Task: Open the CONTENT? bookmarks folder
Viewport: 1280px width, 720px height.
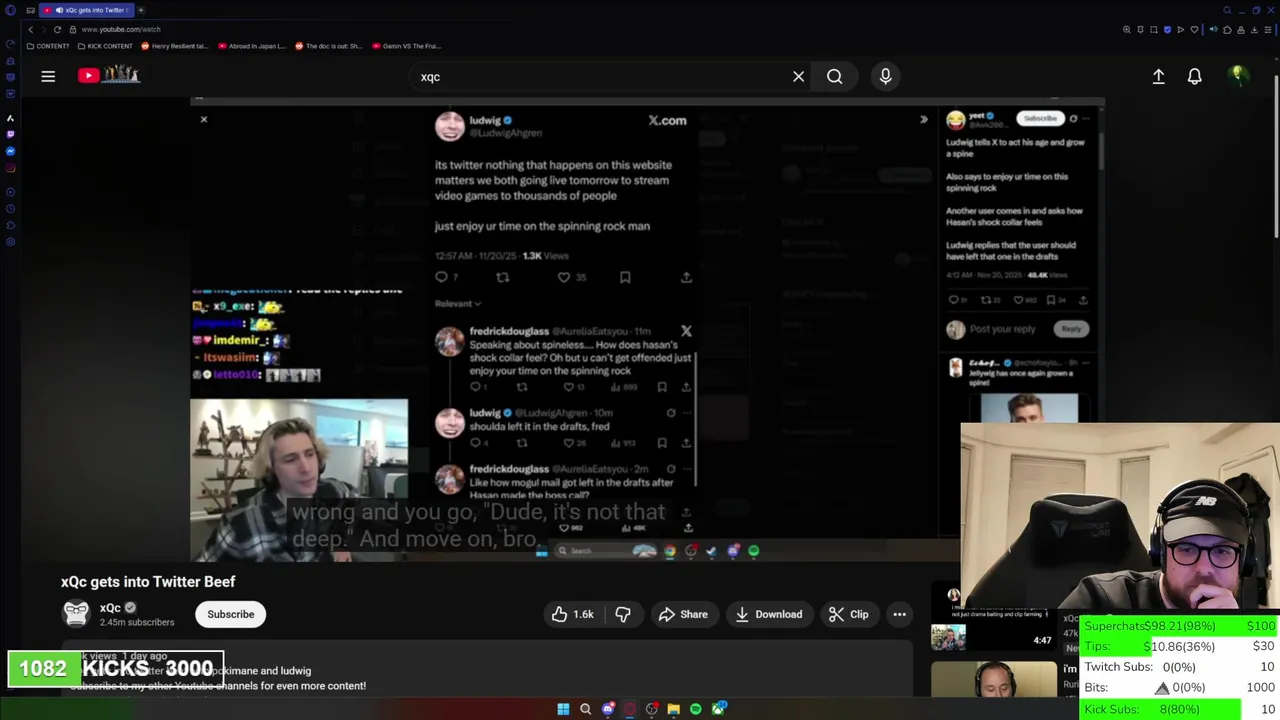Action: pos(48,46)
